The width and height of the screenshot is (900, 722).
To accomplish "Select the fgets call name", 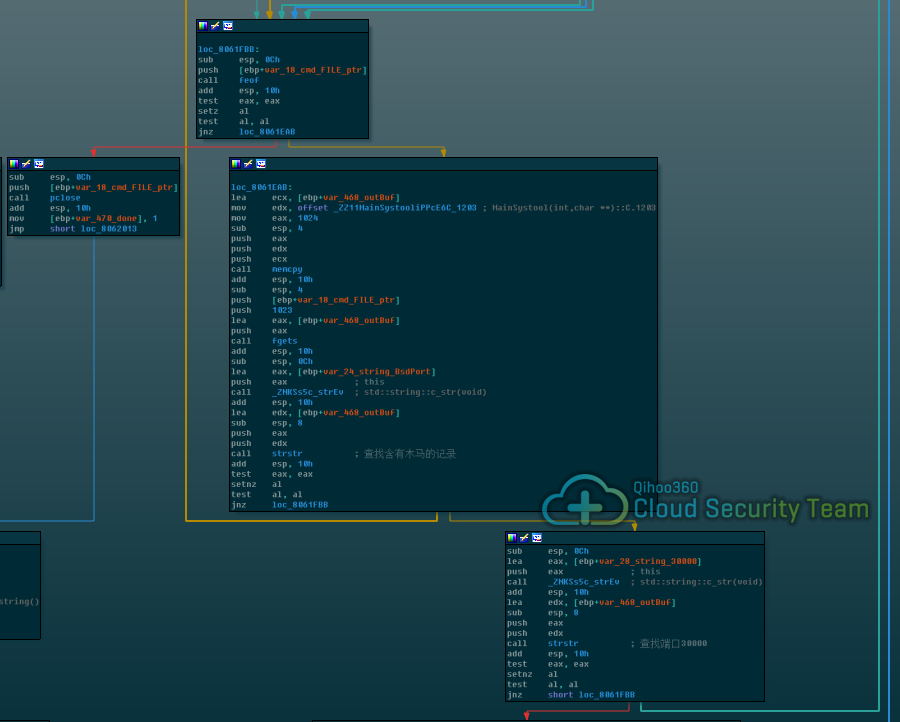I will point(284,341).
